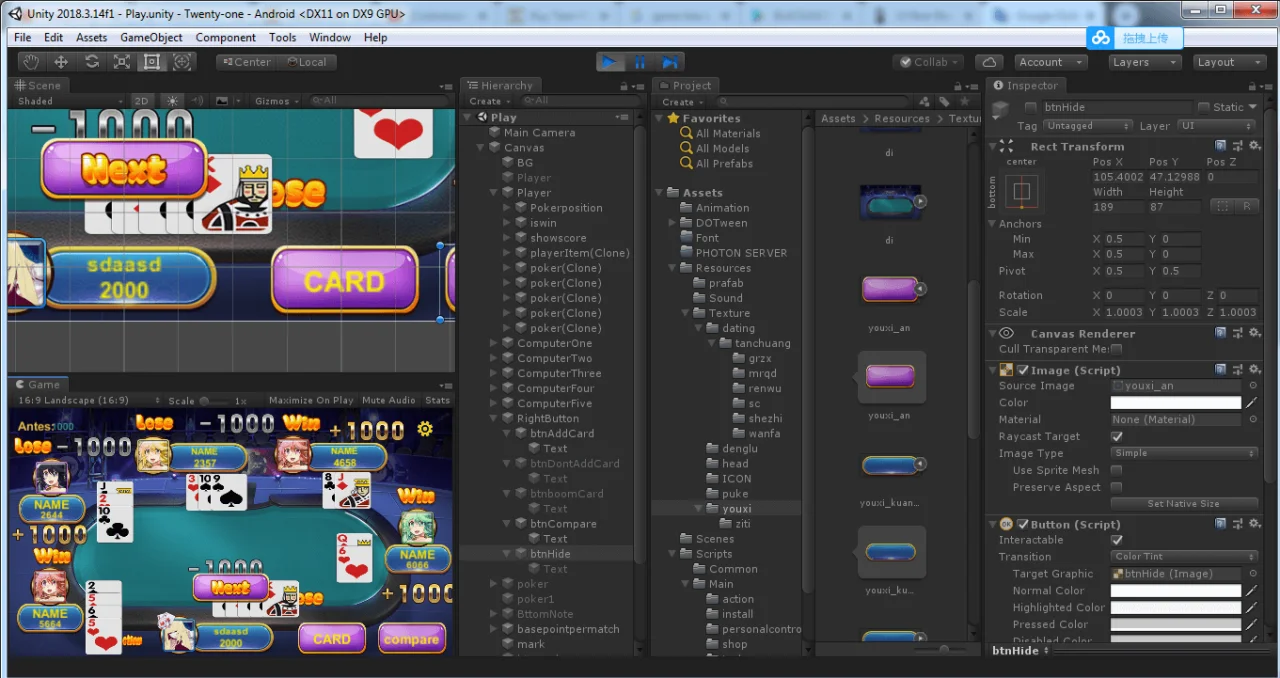Screen dimensions: 1280x678
Task: Open Image component help icon
Action: click(1221, 370)
